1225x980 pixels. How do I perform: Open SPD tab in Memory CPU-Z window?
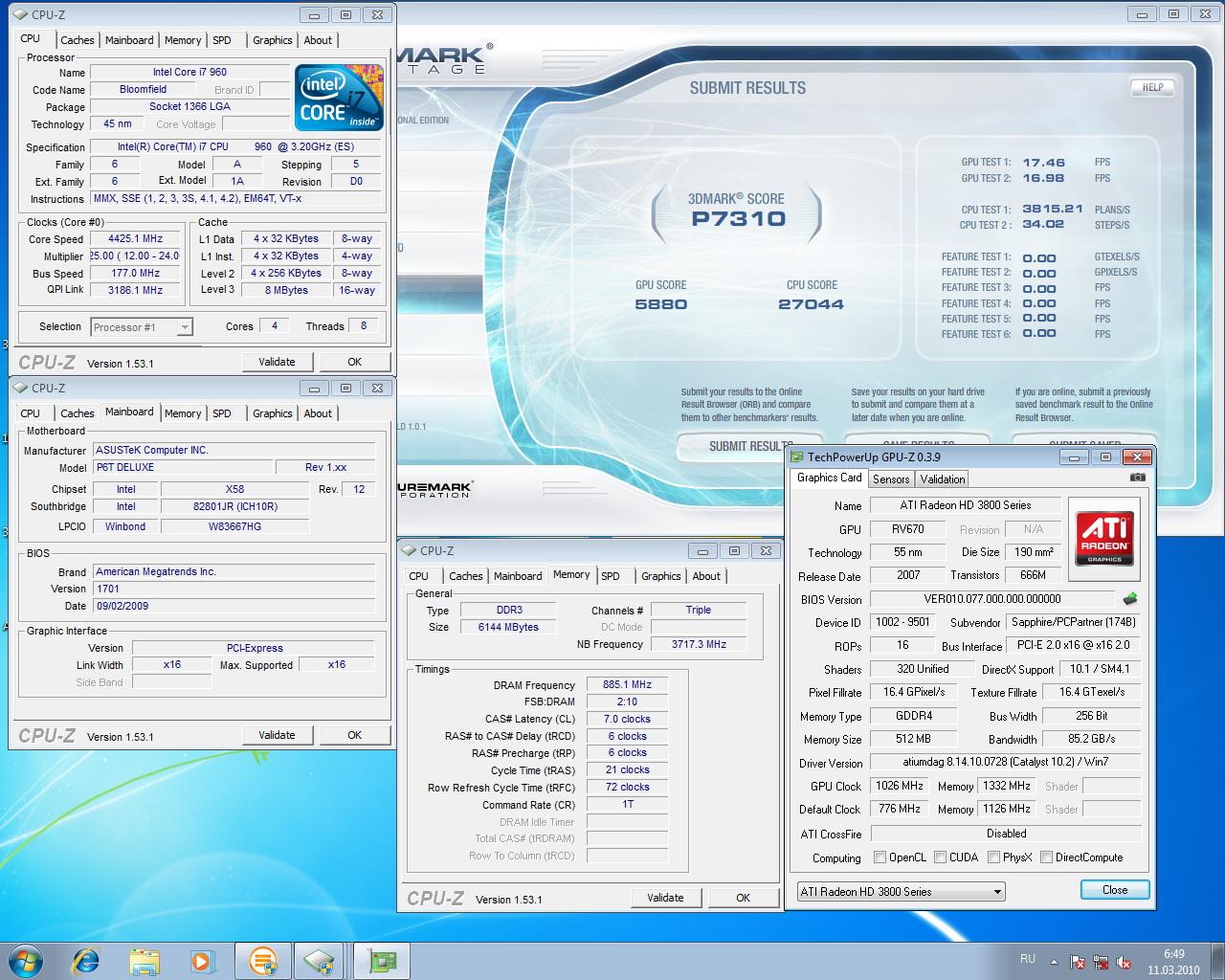click(x=611, y=576)
